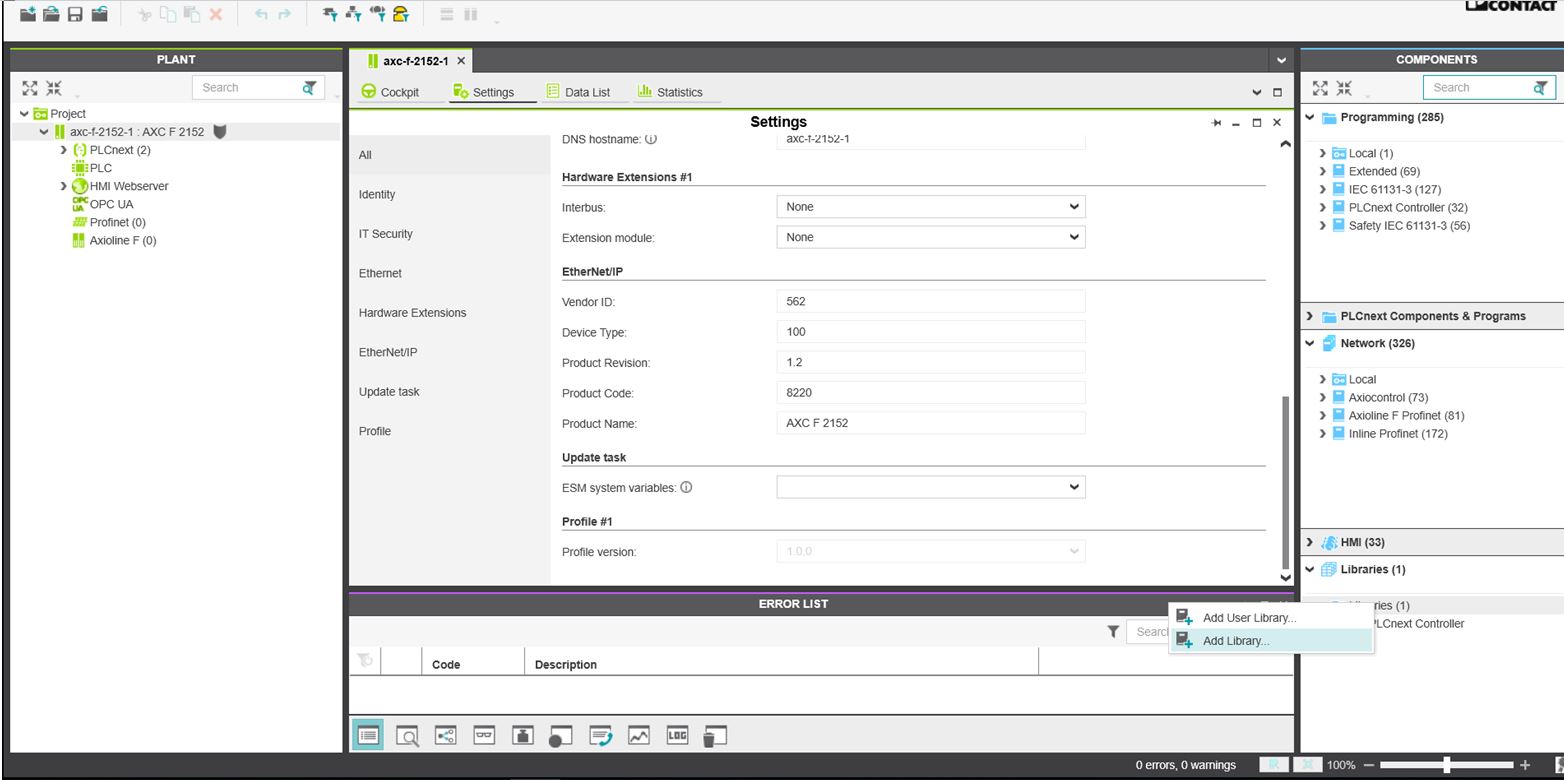Expand the PLCnext (2) node

click(x=64, y=150)
